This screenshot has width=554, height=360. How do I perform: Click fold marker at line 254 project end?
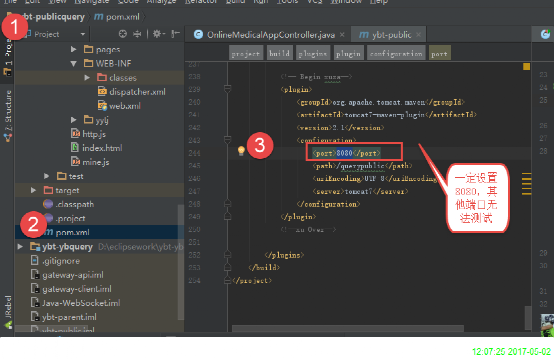click(228, 280)
